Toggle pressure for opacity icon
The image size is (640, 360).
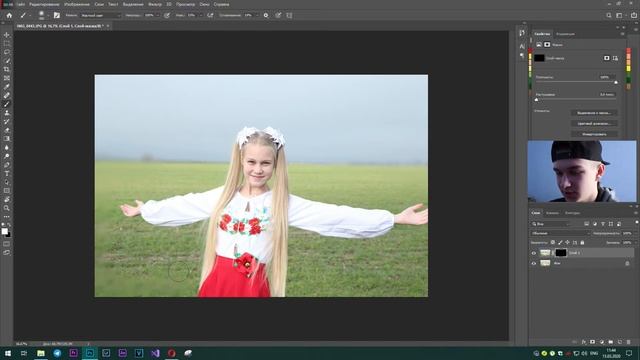(x=167, y=16)
